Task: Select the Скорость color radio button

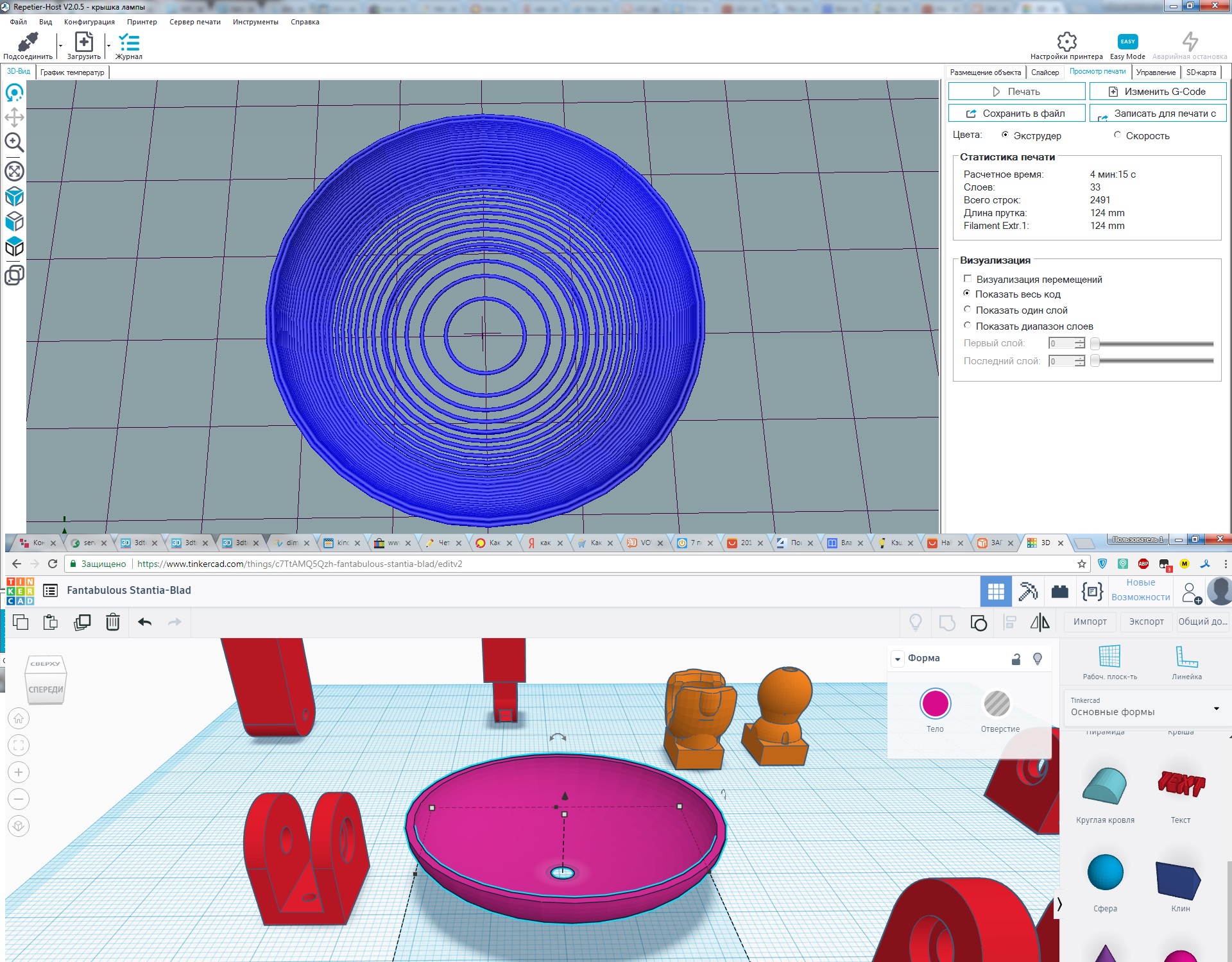Action: coord(1117,135)
